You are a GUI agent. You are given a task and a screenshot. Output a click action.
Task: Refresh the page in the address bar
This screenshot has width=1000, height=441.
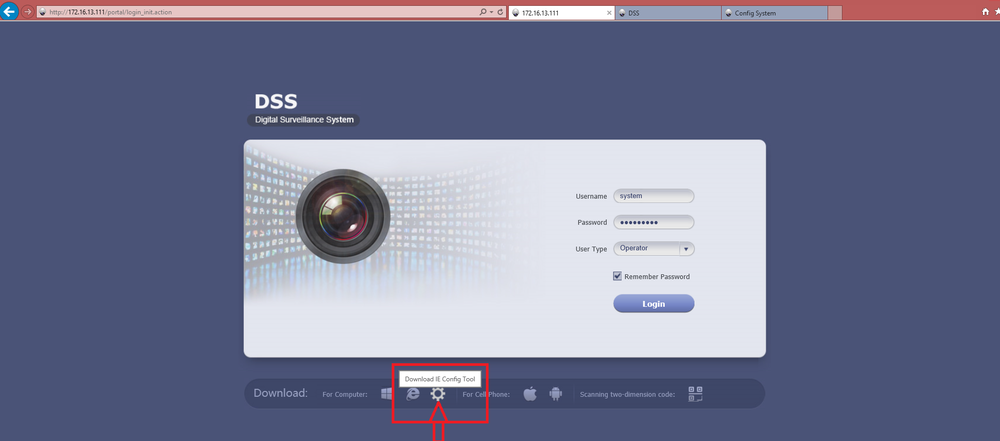click(501, 12)
